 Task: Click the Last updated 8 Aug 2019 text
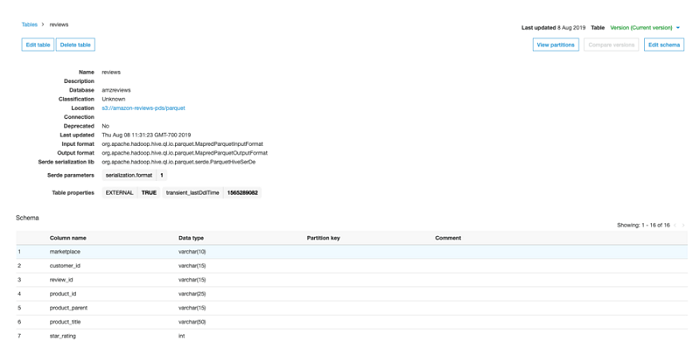tap(553, 28)
